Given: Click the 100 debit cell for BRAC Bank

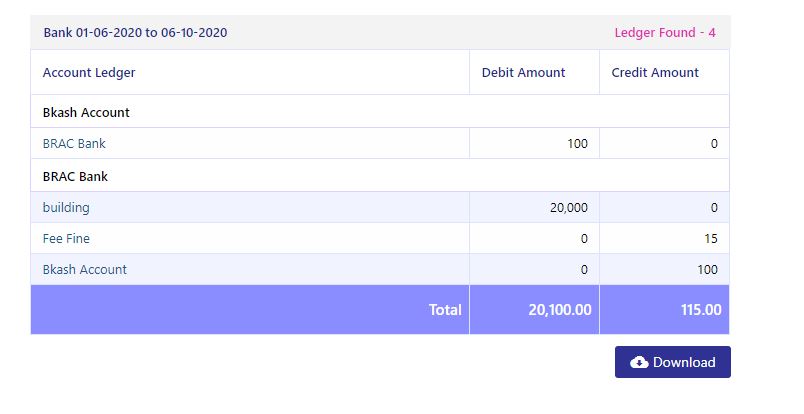Looking at the screenshot, I should [x=577, y=144].
